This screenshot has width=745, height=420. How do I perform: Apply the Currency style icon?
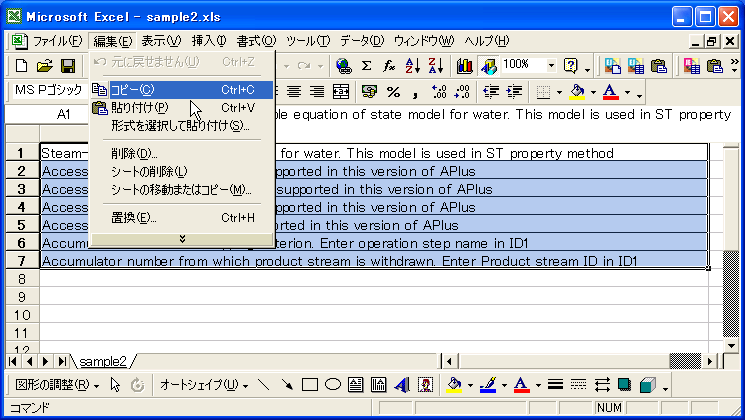tap(369, 91)
